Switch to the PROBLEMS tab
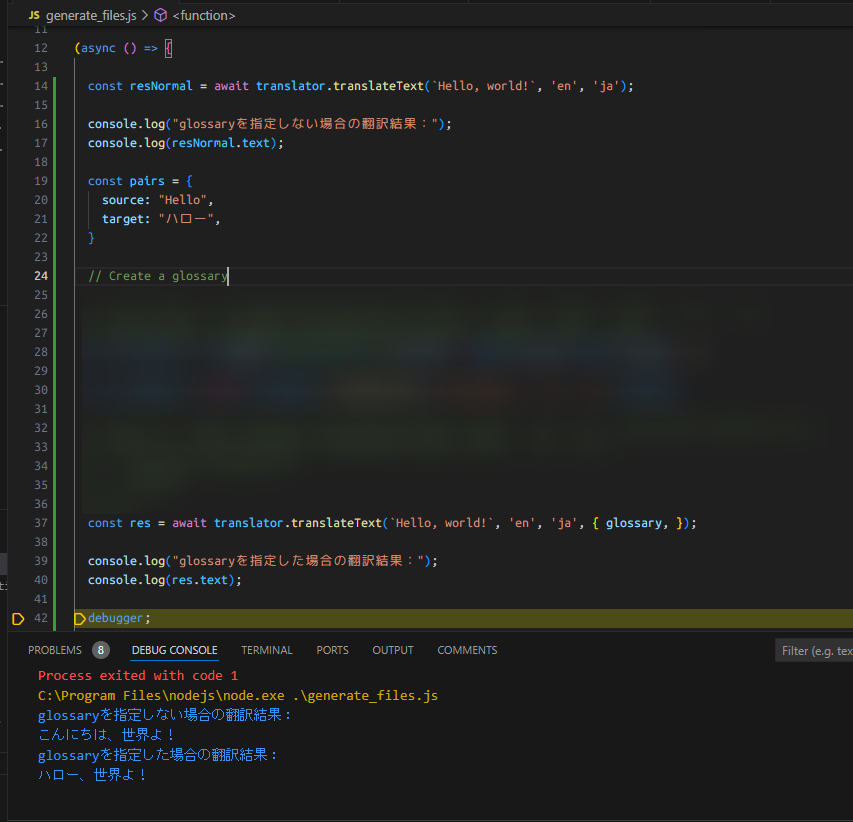The height and width of the screenshot is (822, 853). [x=55, y=650]
